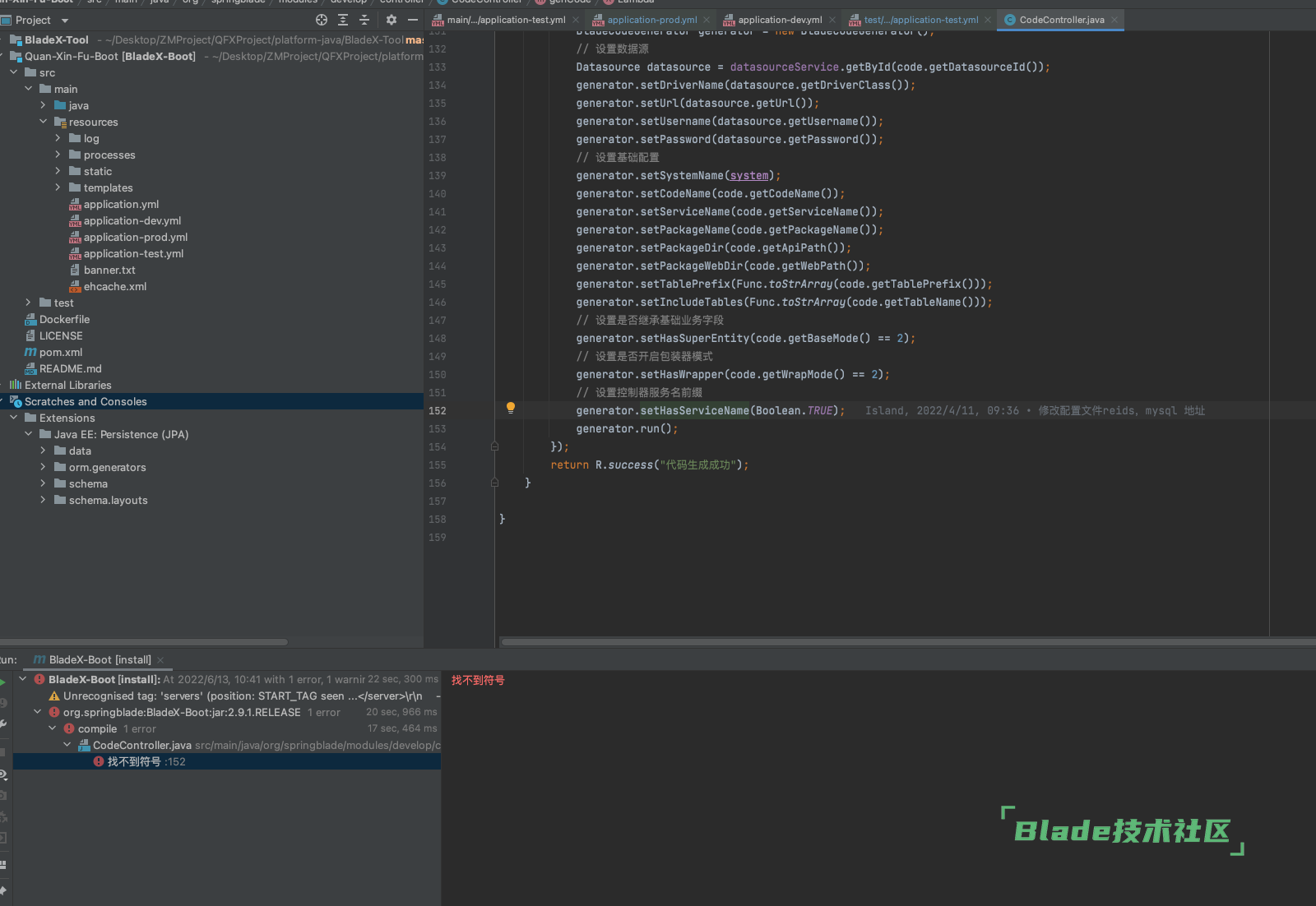Close the application-prod.yml tab
The height and width of the screenshot is (906, 1316).
click(707, 20)
